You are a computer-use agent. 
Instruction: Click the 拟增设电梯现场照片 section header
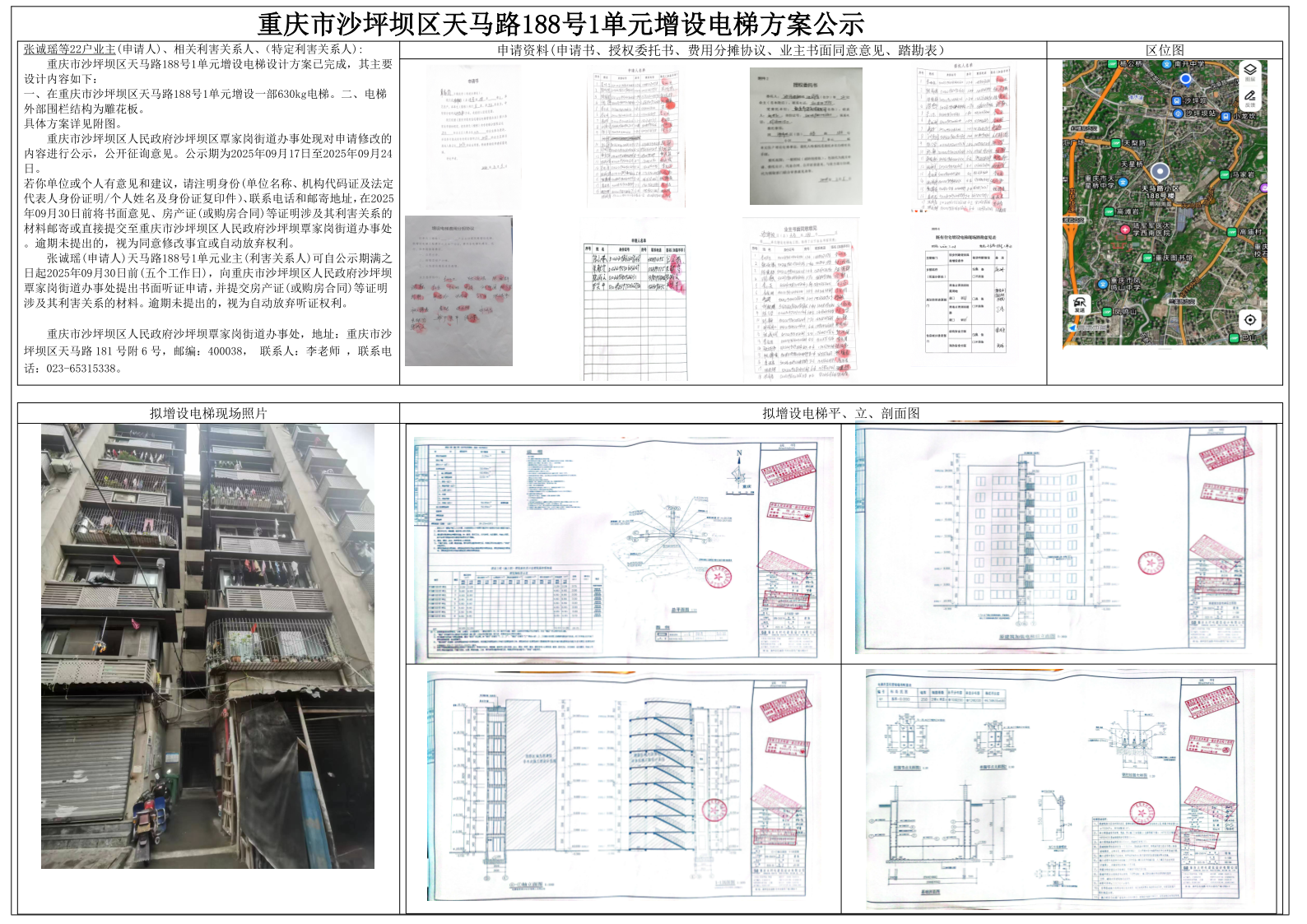click(208, 413)
